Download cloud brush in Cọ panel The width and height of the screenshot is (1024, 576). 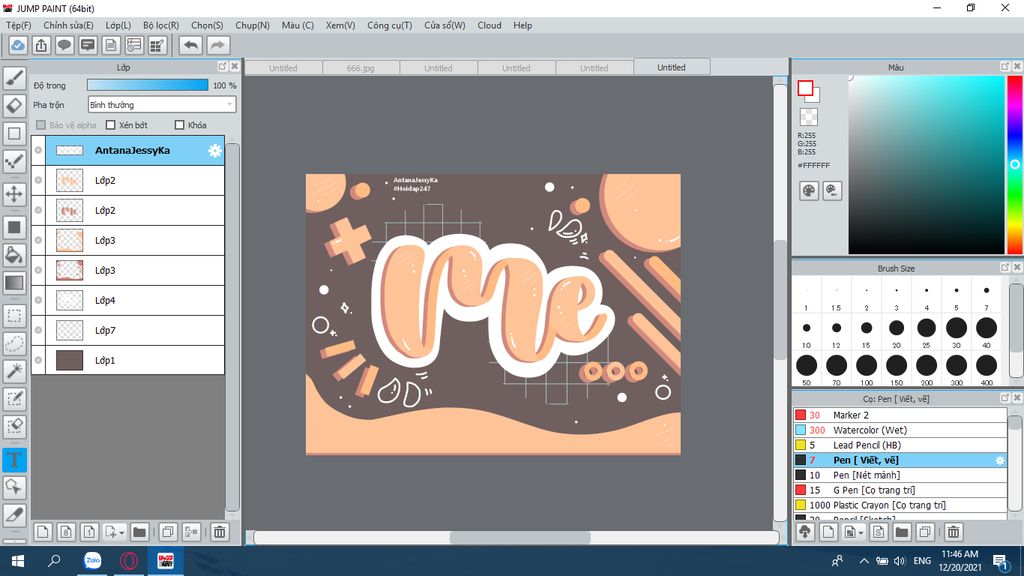coord(805,532)
